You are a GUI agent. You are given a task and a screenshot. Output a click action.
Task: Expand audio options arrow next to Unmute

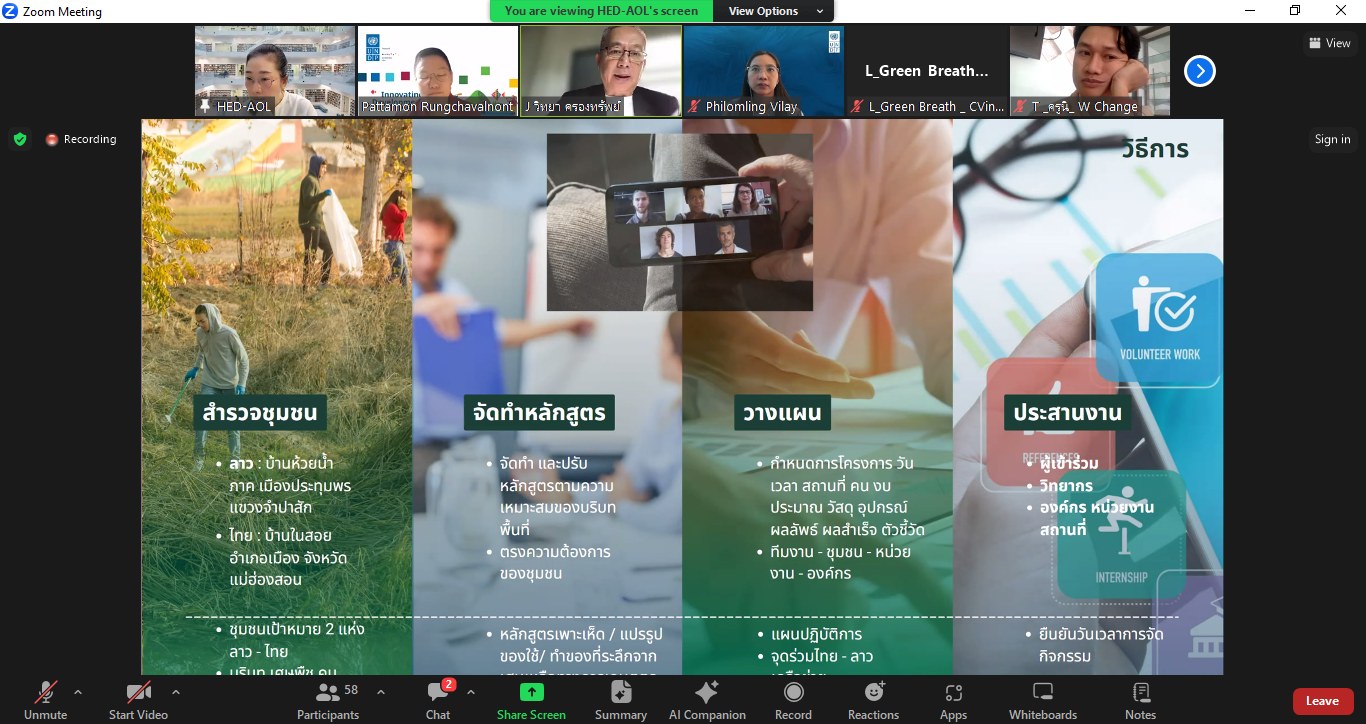point(78,692)
